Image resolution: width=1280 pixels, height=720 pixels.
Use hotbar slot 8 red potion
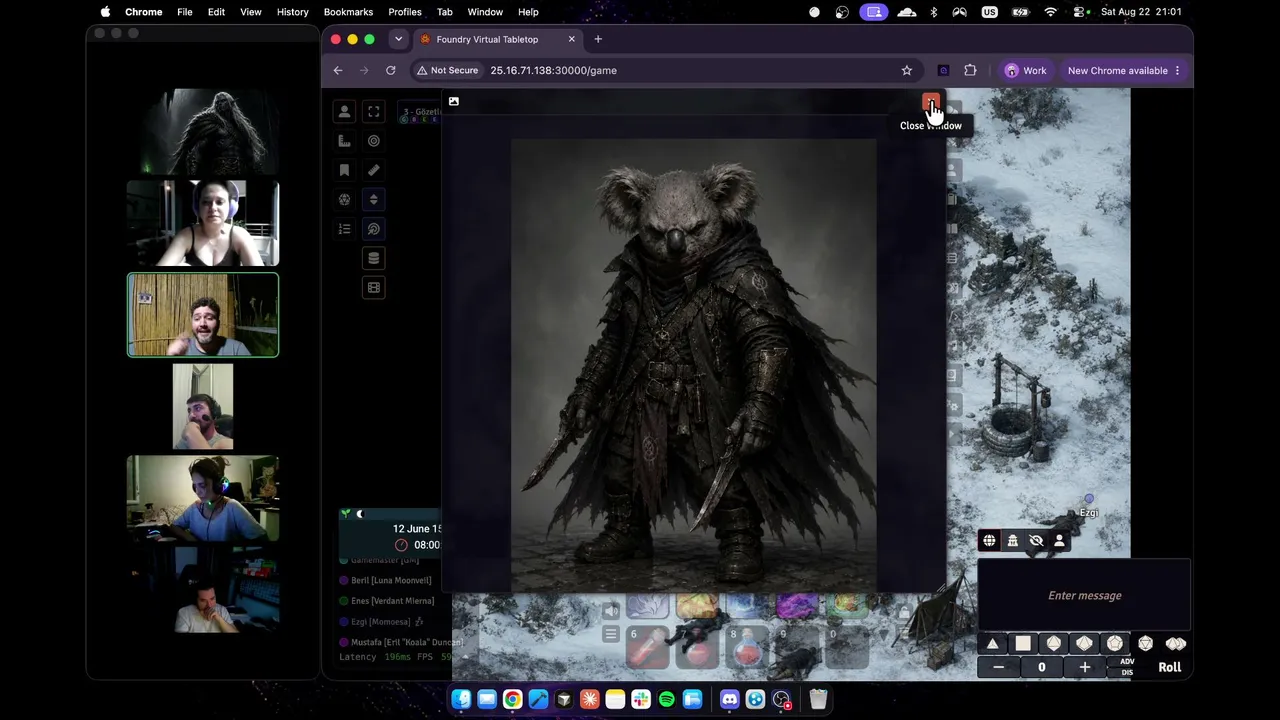click(x=747, y=646)
